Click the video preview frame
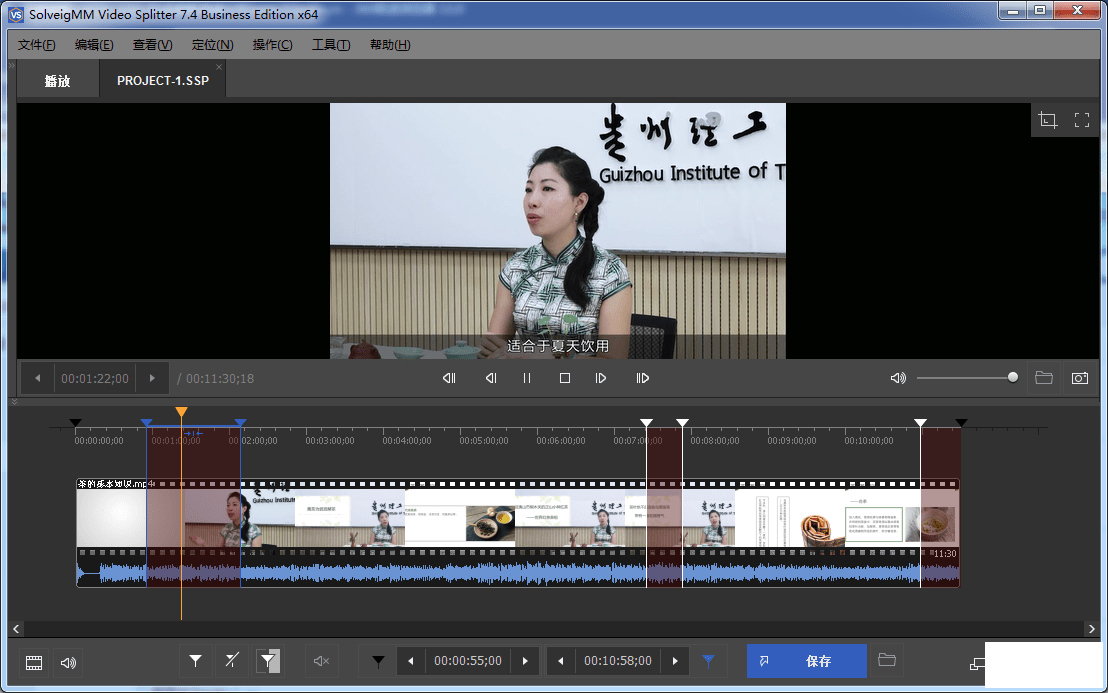Screen dimensions: 1108x693 [x=558, y=231]
